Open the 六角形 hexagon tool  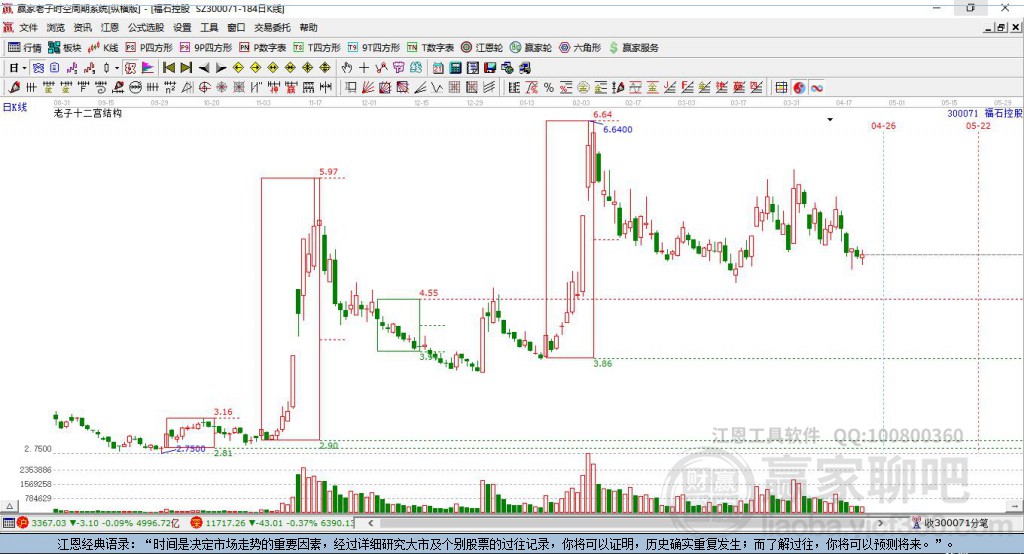580,47
